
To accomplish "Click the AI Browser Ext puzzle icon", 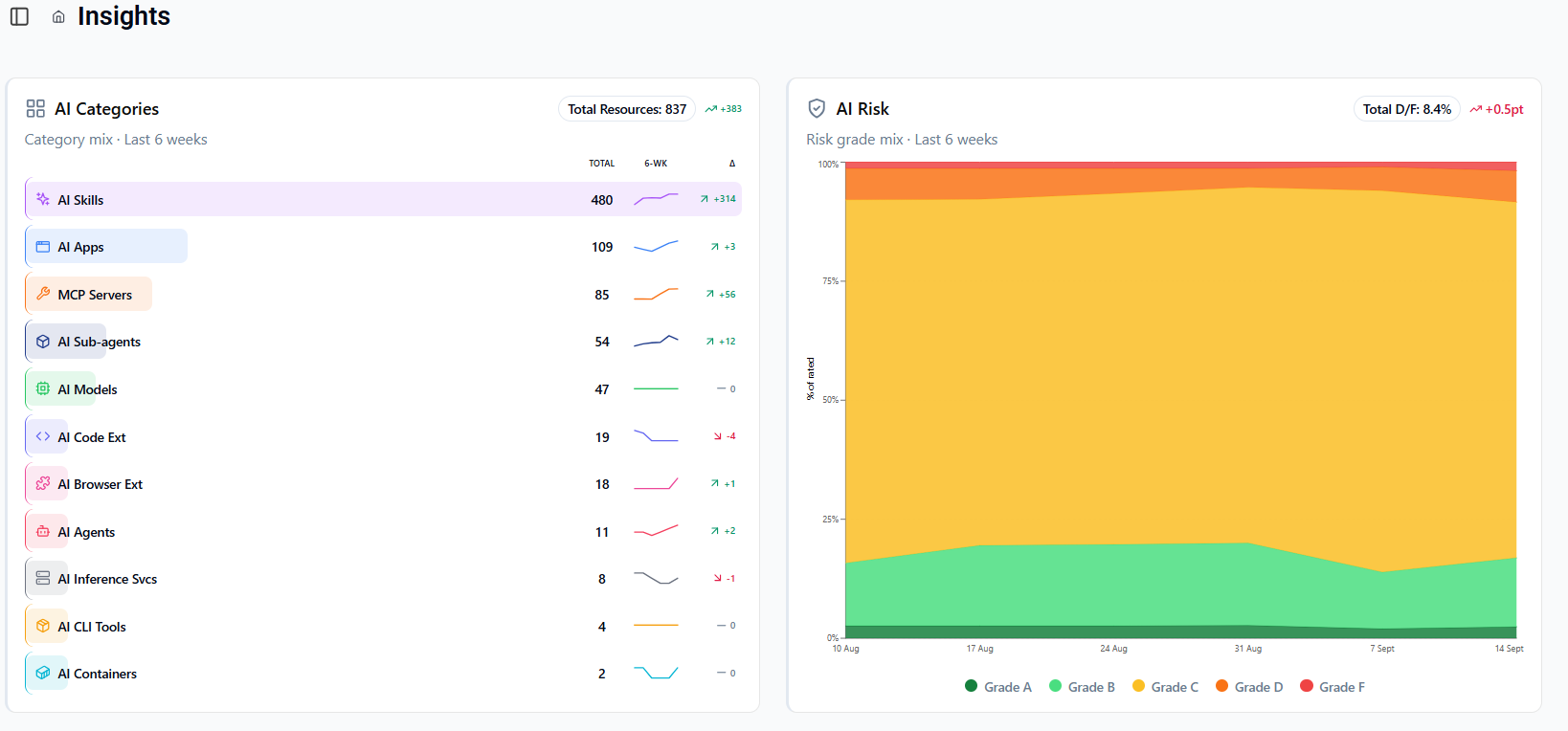I will [43, 484].
